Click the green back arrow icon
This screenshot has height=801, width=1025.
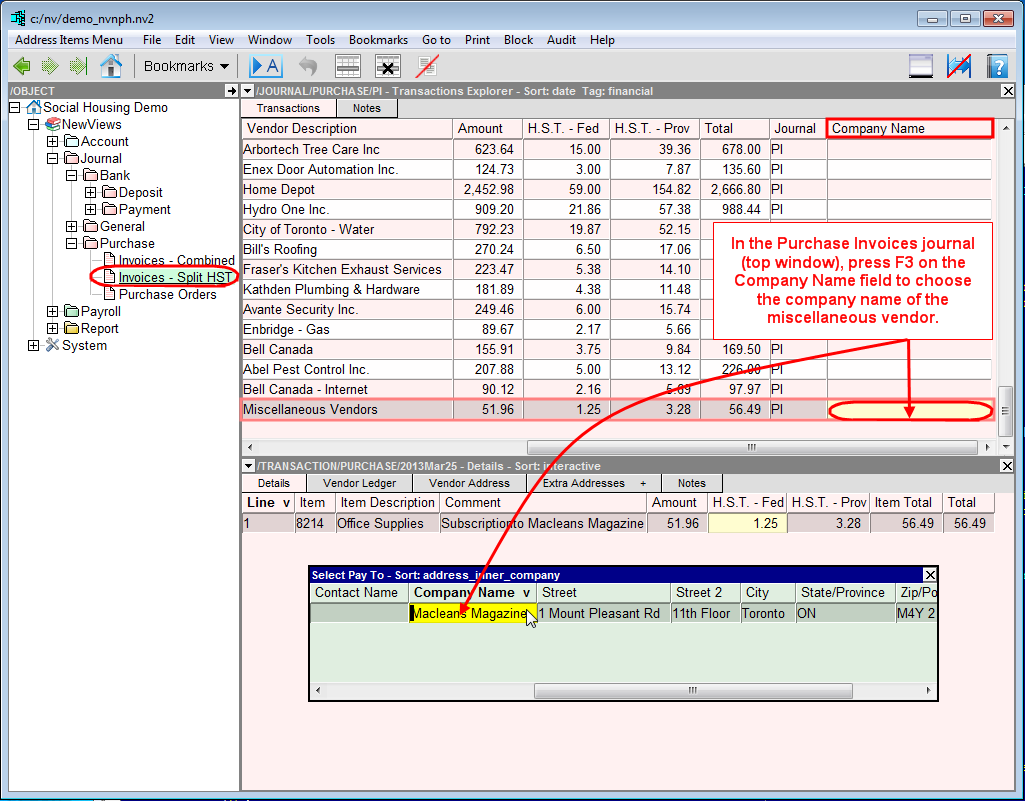(22, 66)
